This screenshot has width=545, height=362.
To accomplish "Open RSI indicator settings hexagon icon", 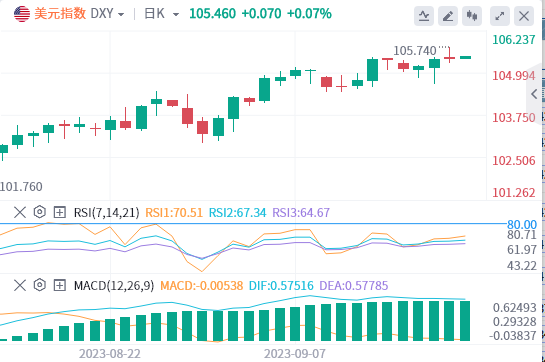I will pyautogui.click(x=40, y=212).
